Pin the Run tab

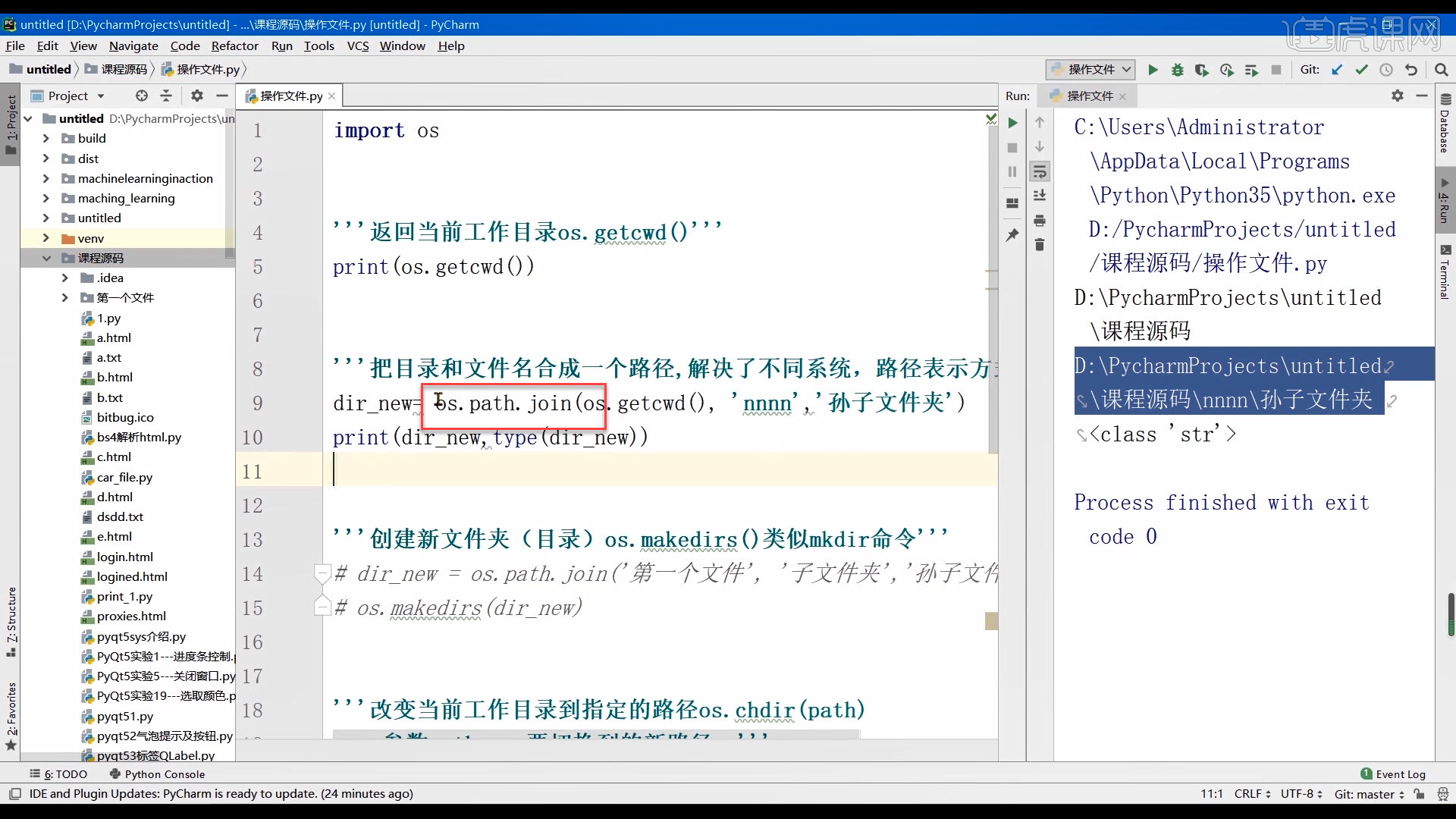[1012, 235]
